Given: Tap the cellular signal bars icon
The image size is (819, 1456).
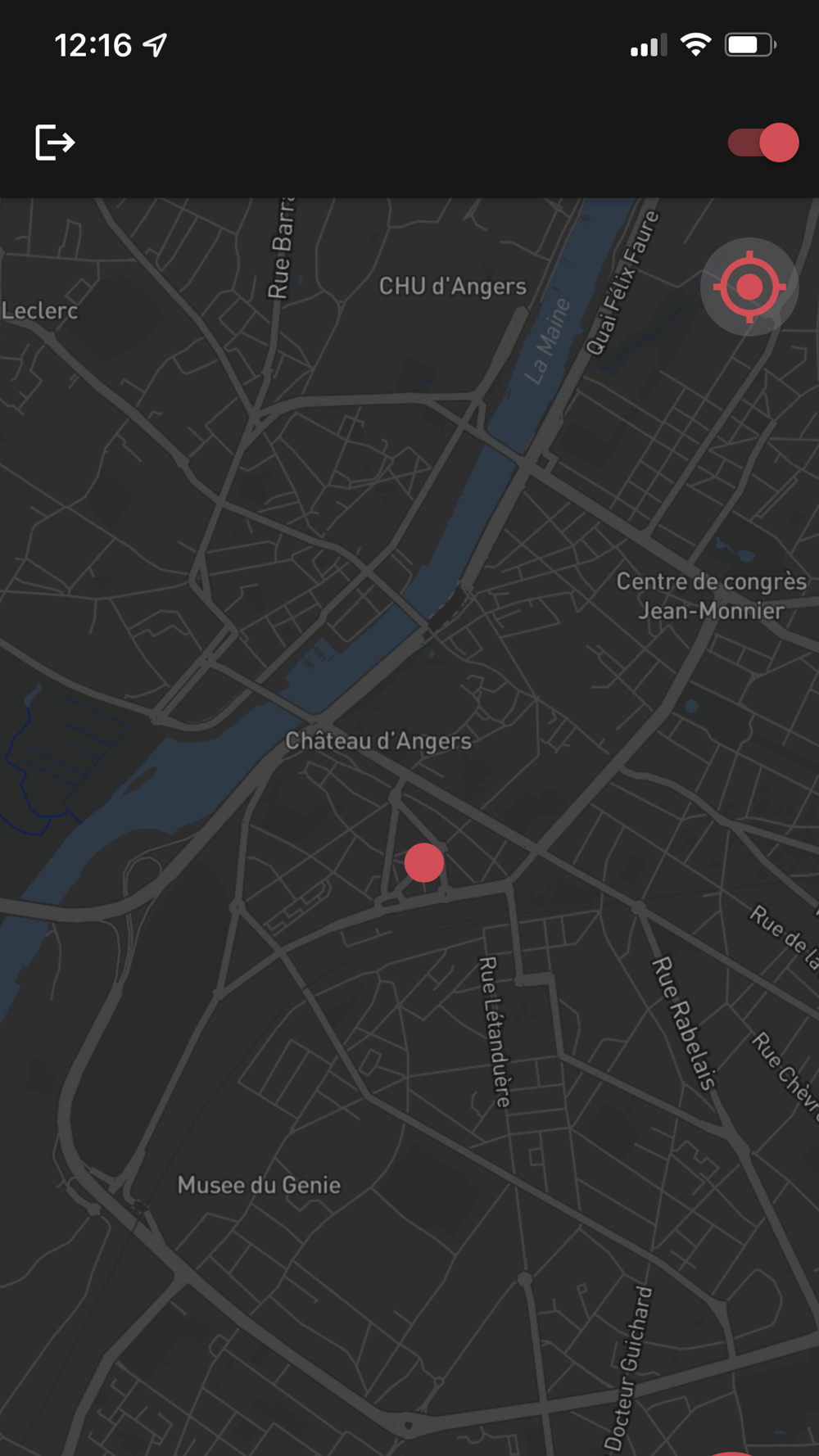Looking at the screenshot, I should click(x=649, y=45).
